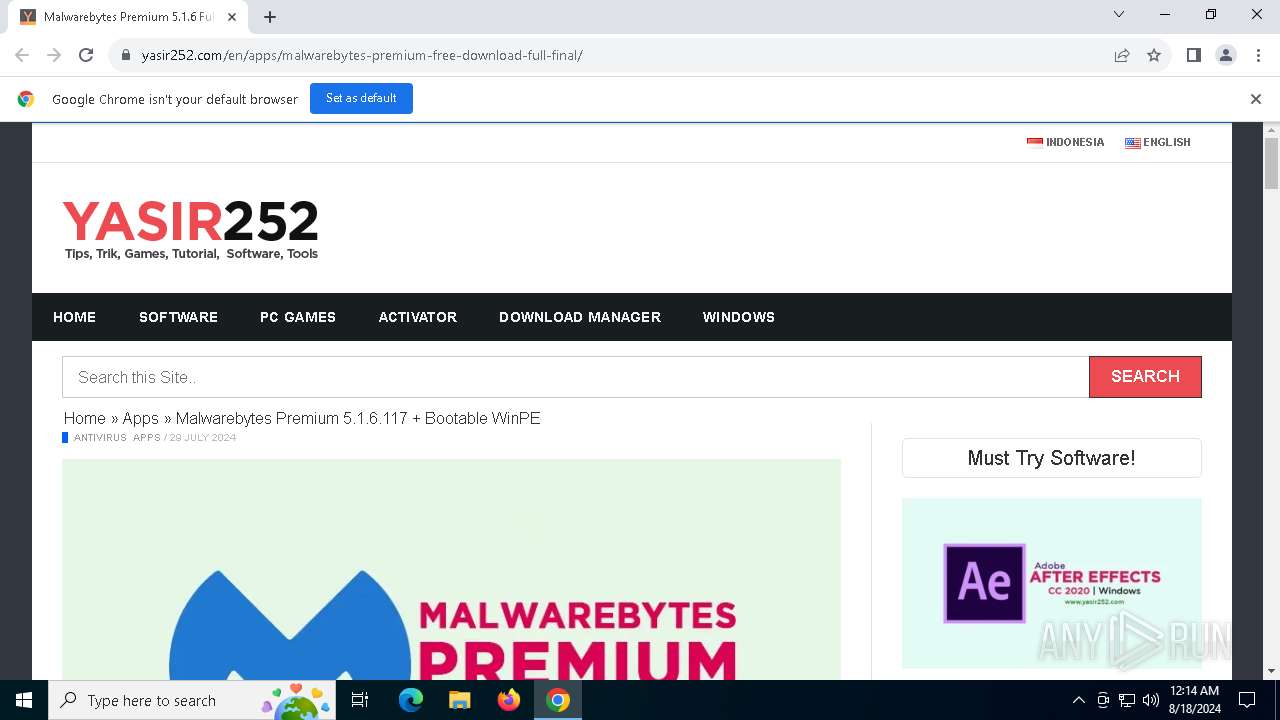Open the ACTIVATOR menu item
This screenshot has width=1280, height=720.
(418, 317)
